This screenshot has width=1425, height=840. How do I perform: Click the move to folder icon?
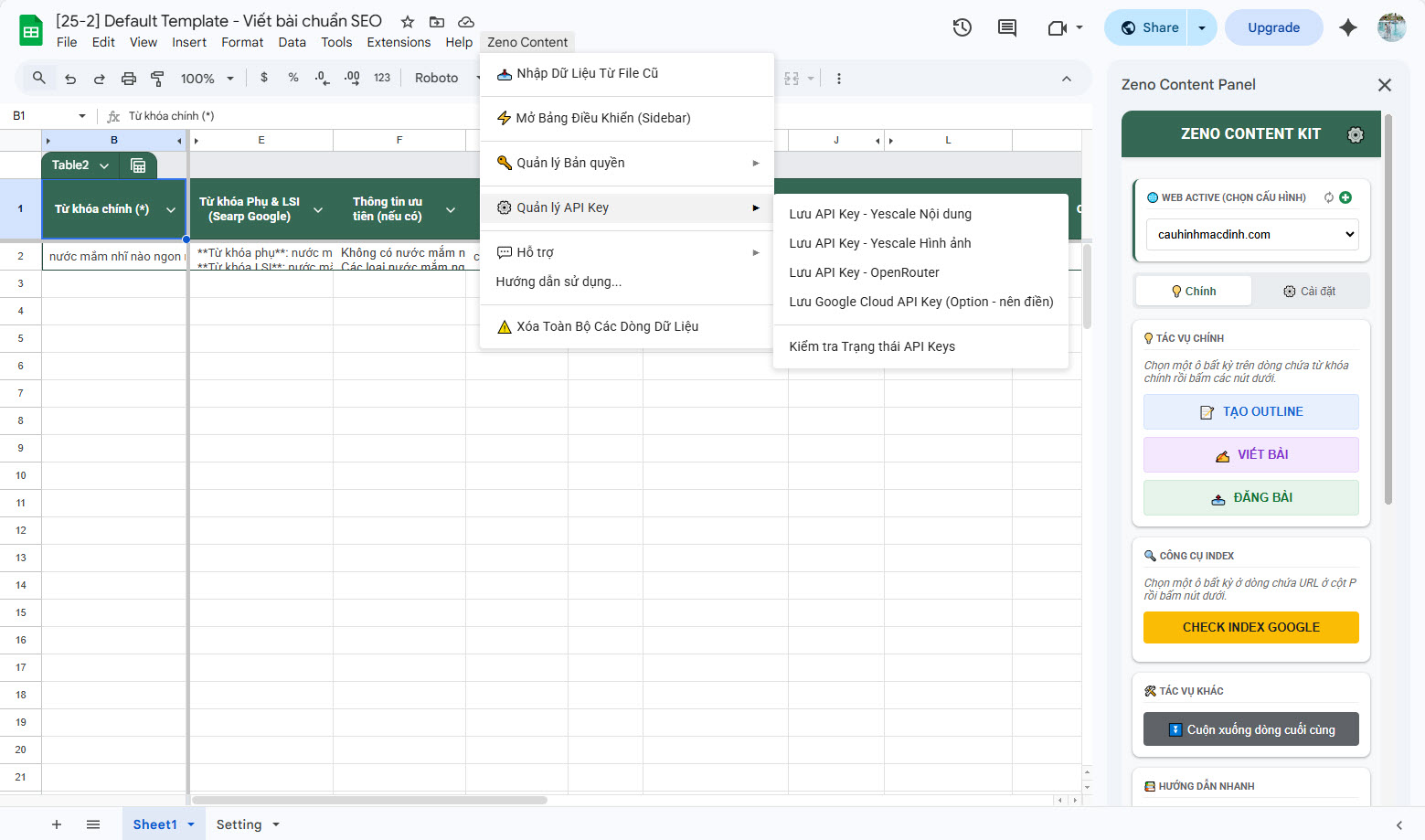[436, 21]
